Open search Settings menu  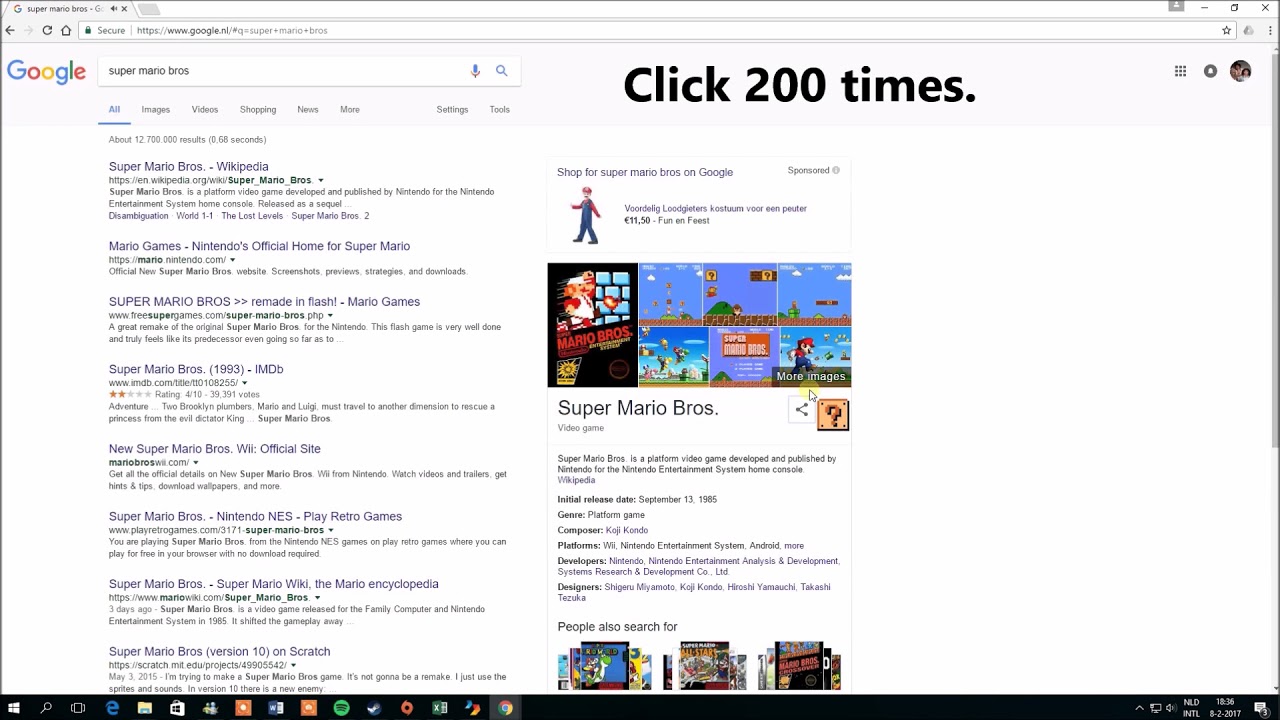pyautogui.click(x=452, y=109)
